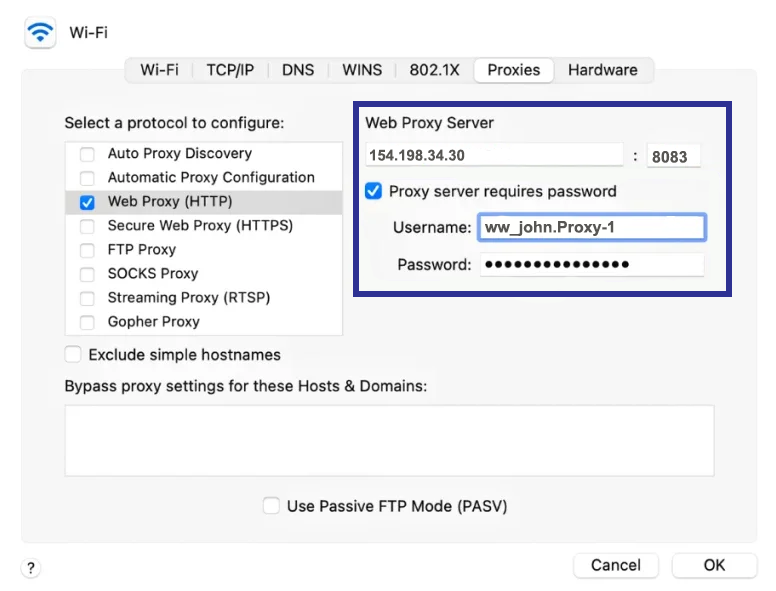The width and height of the screenshot is (776, 591).
Task: Click the Cancel button
Action: [x=615, y=565]
